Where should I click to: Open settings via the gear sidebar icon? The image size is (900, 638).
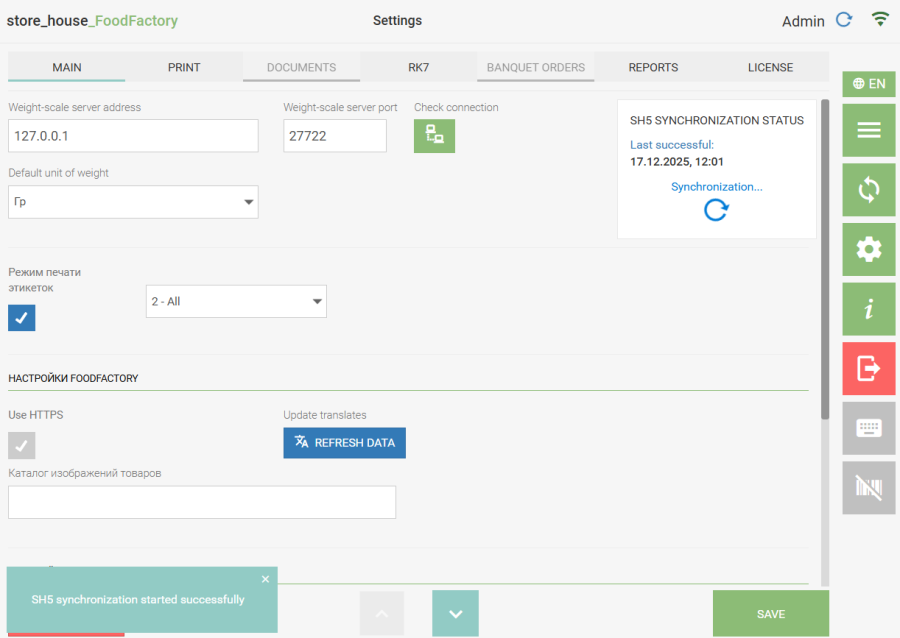[868, 250]
